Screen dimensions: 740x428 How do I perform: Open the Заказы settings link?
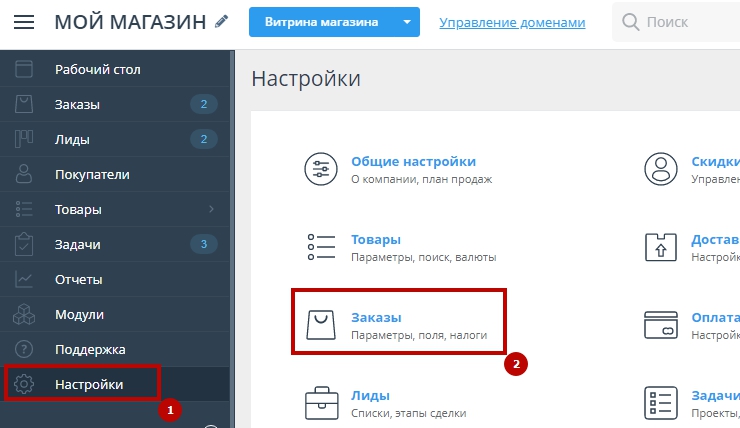point(376,318)
